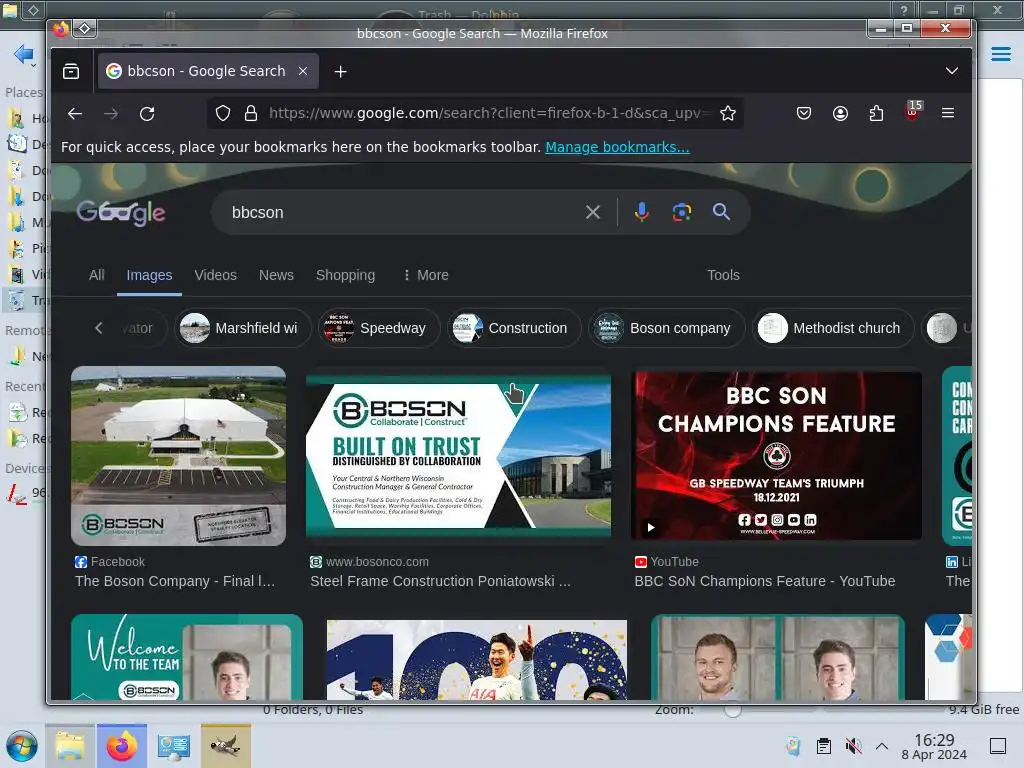Open Save to Pocket icon
1024x768 pixels.
point(804,114)
